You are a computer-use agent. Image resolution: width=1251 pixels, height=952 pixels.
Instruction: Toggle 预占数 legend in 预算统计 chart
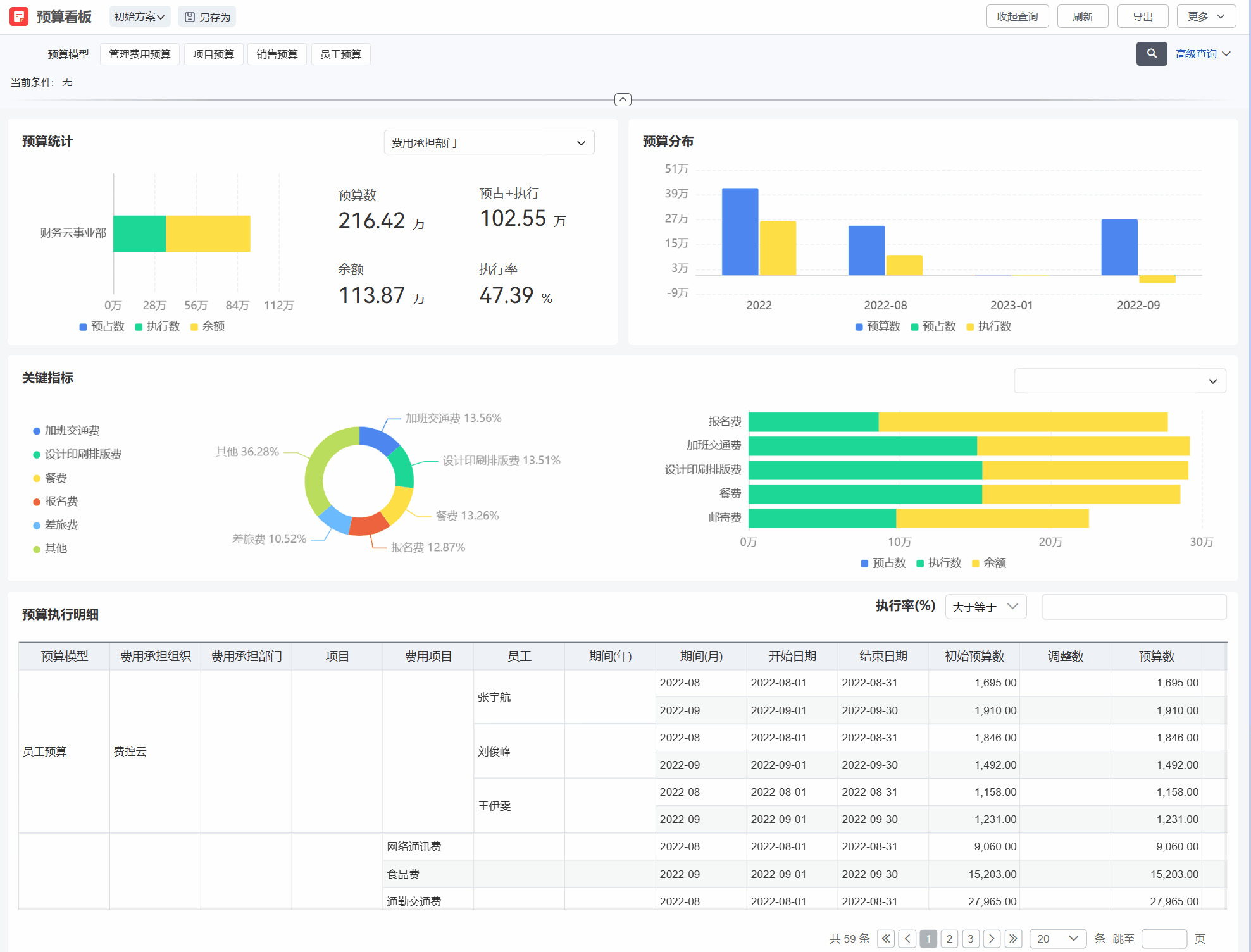pos(101,326)
